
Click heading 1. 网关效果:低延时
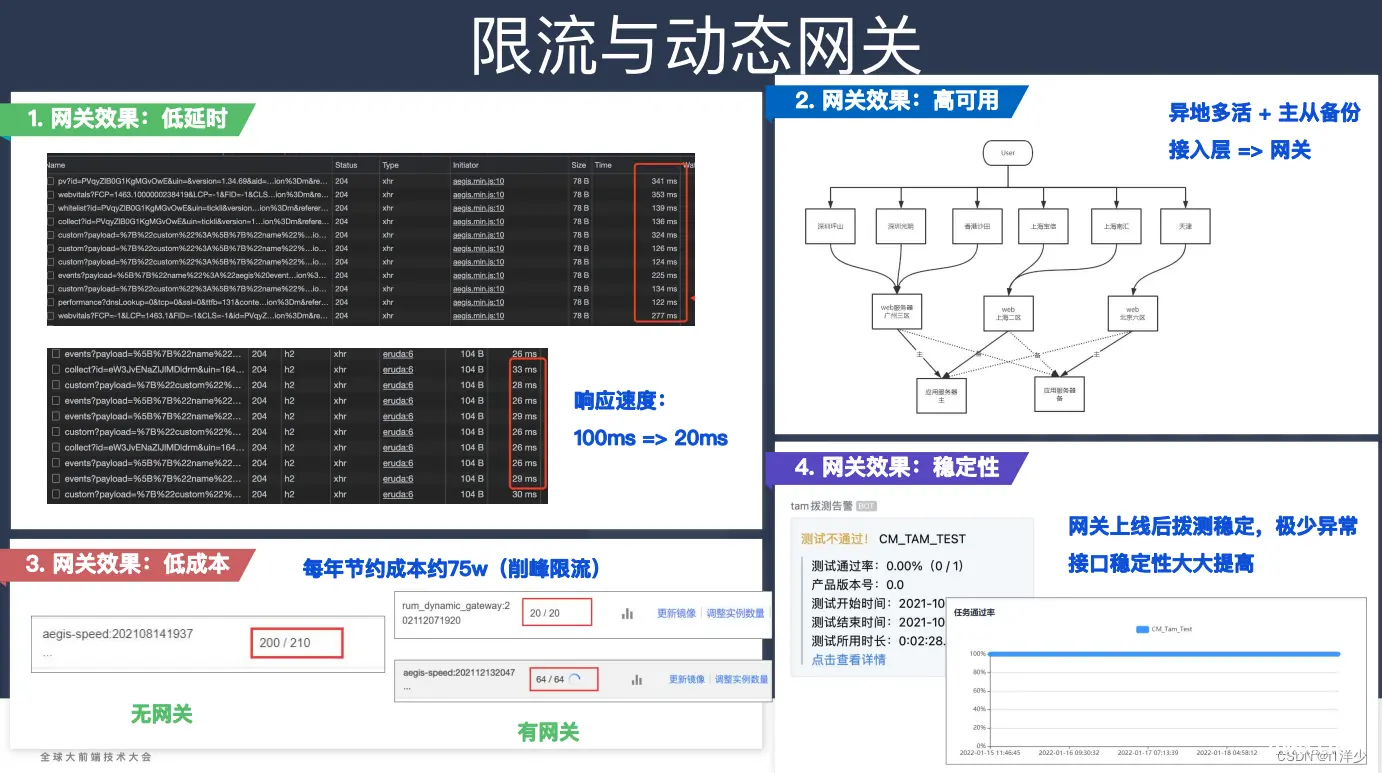(128, 119)
